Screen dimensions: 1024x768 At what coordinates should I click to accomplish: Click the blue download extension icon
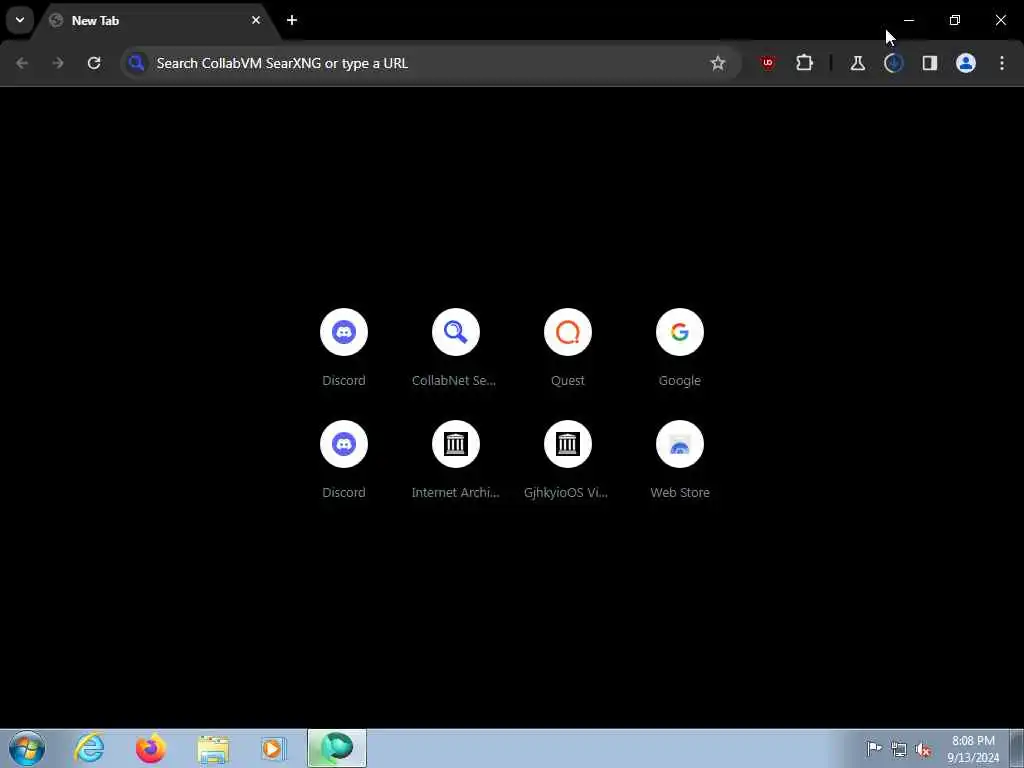point(893,63)
